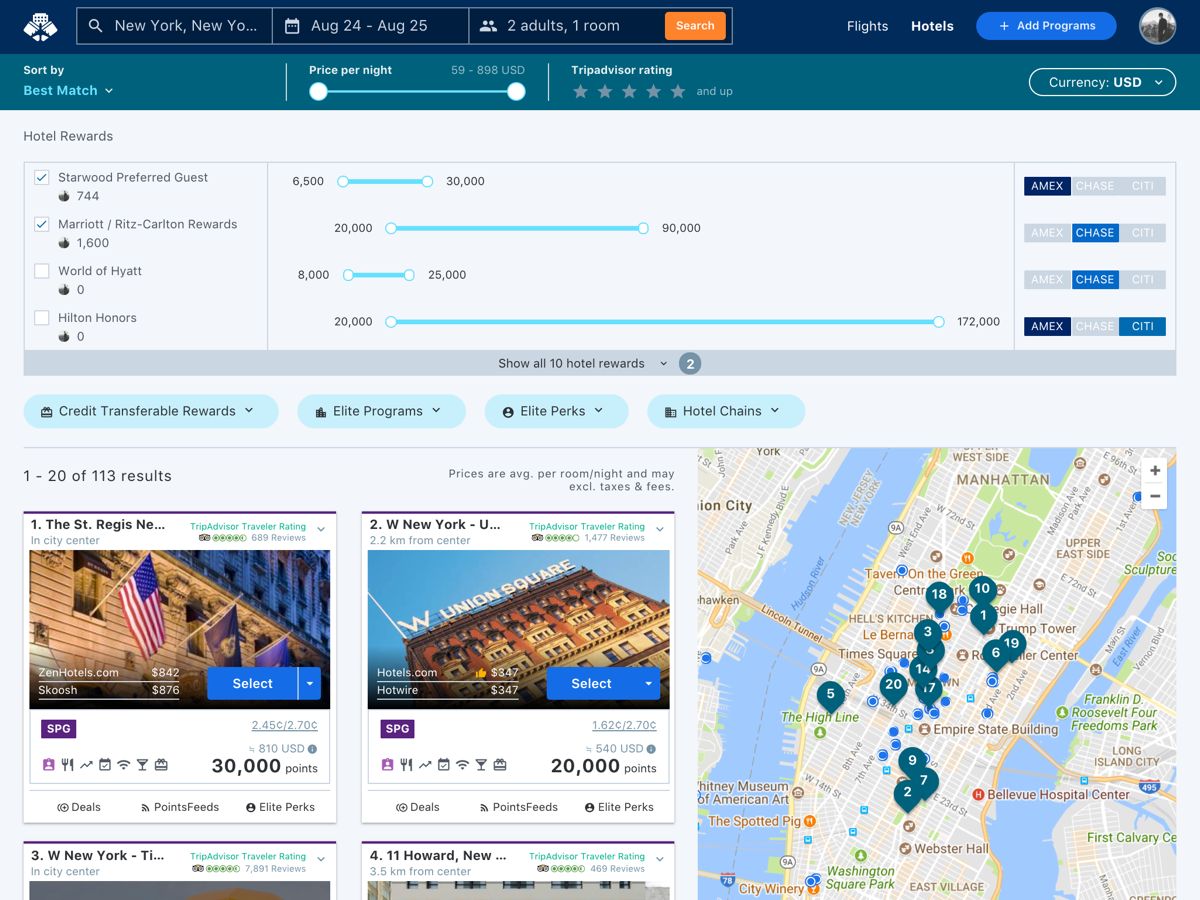Image resolution: width=1200 pixels, height=900 pixels.
Task: Open the Currency USD dropdown
Action: pos(1102,82)
